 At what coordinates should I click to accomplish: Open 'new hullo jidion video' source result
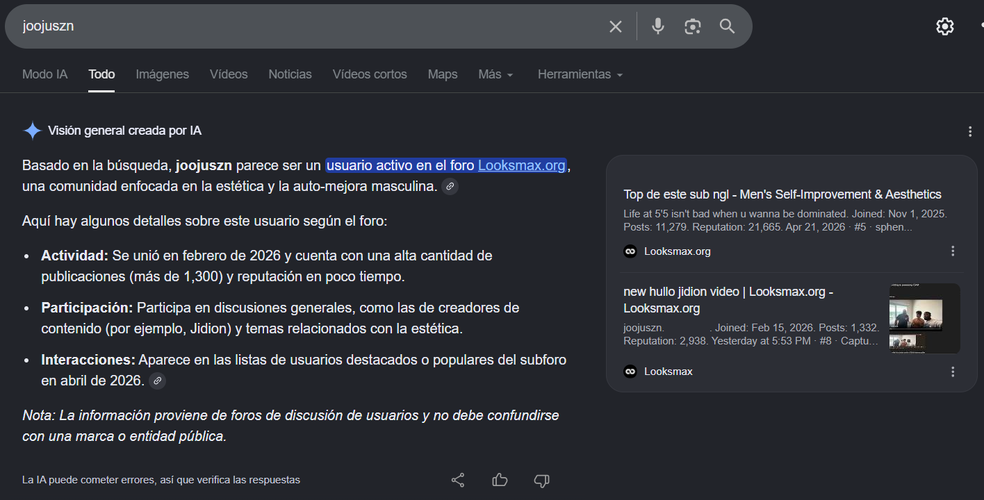(x=728, y=300)
